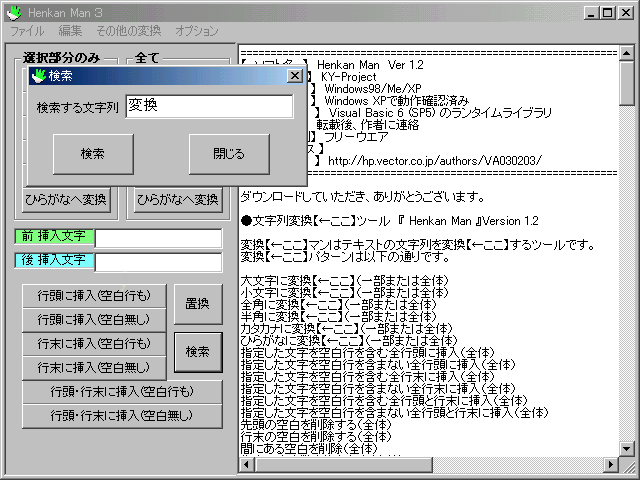This screenshot has height=480, width=640.
Task: Click the 検索 button in the search dialog
Action: coord(93,154)
